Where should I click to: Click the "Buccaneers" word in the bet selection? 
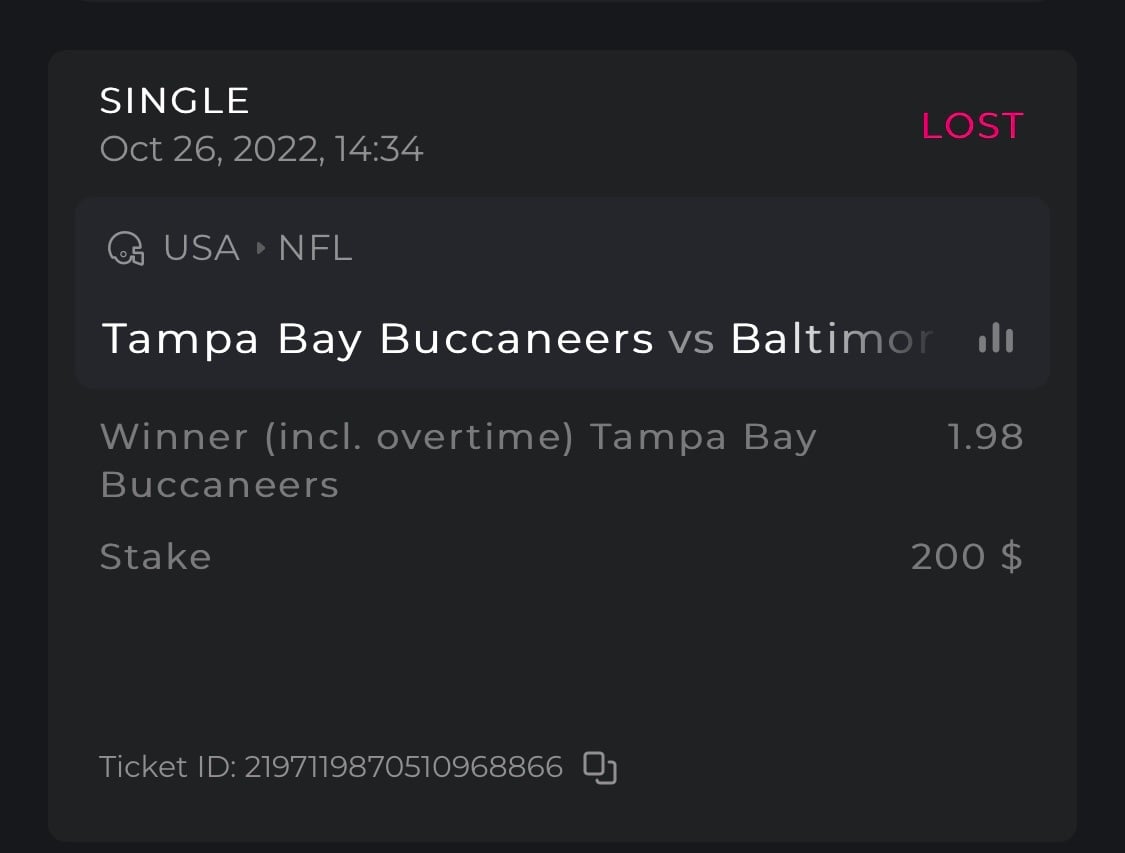[219, 485]
